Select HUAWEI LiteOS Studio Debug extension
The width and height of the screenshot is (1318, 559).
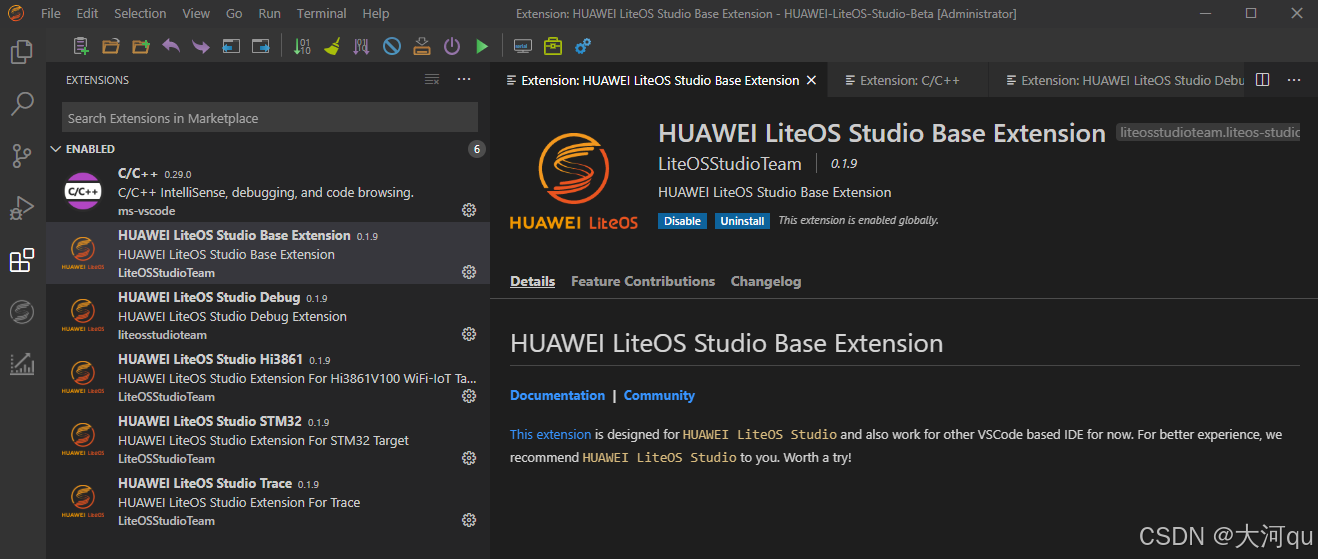pos(268,315)
